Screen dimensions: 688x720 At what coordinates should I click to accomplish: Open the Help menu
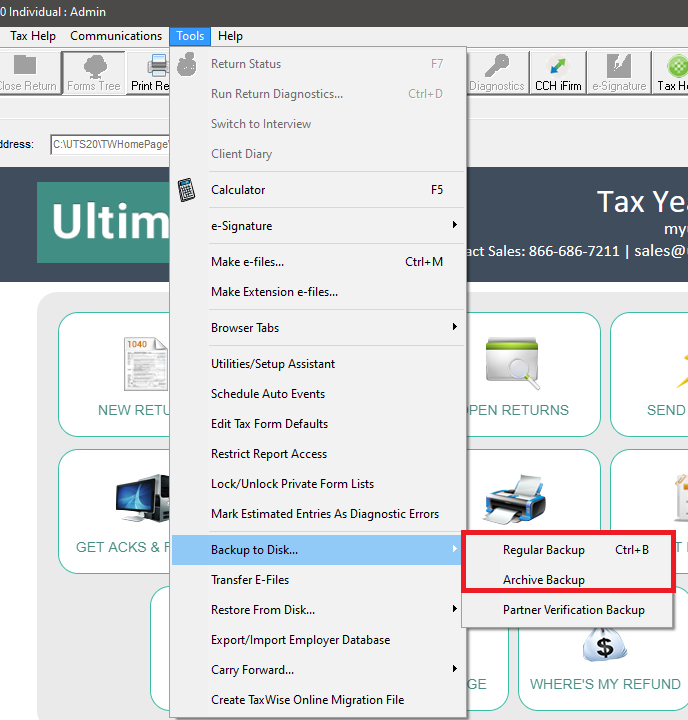point(230,36)
